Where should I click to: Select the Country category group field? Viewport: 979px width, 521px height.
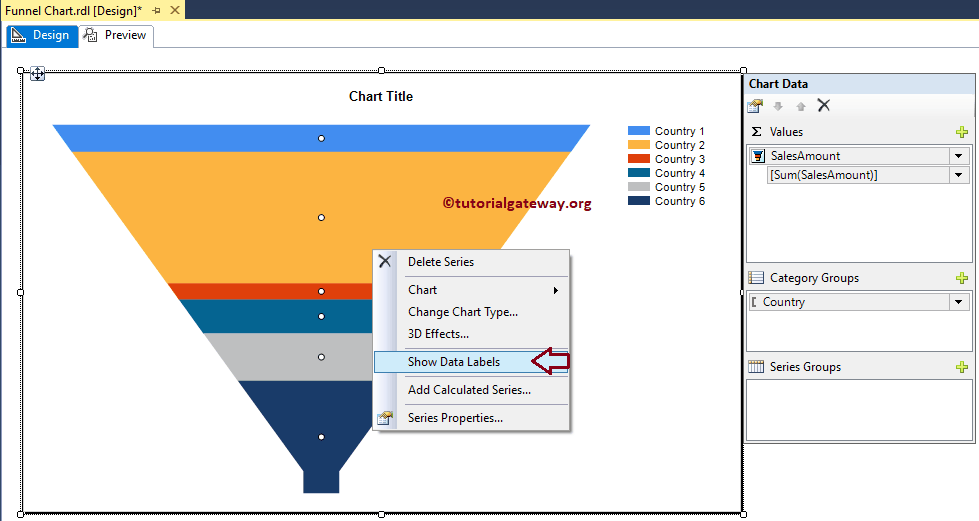click(x=849, y=302)
